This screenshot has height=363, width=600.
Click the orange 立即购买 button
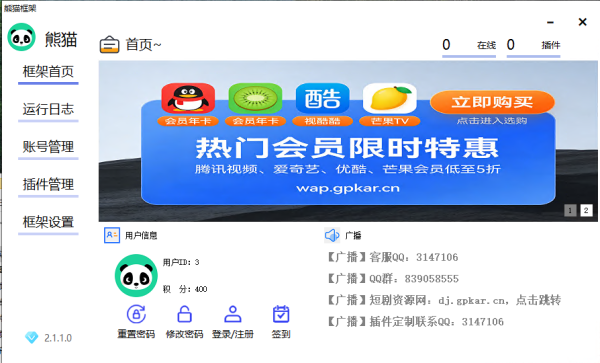pos(492,102)
